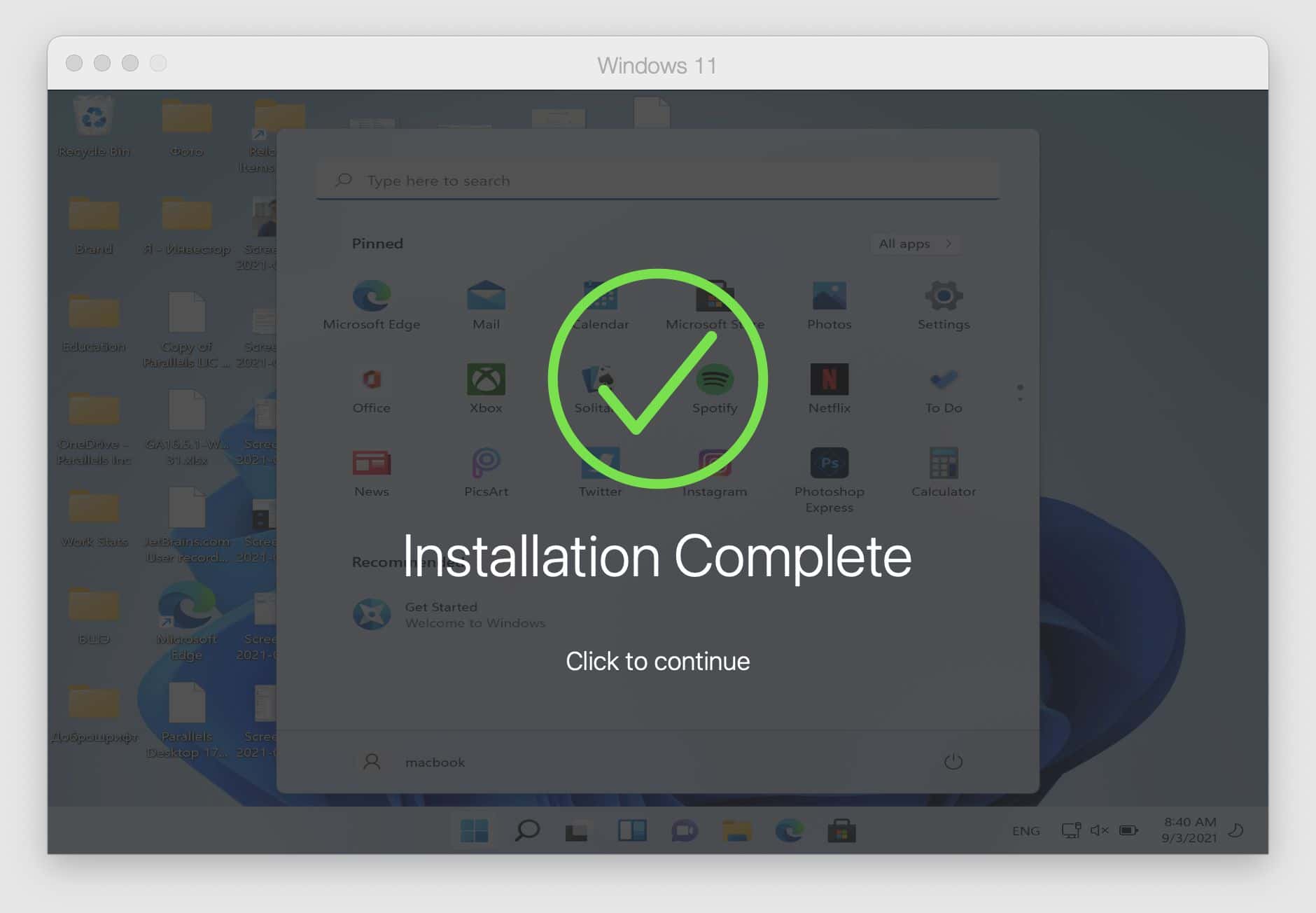1316x913 pixels.
Task: Open File Explorer from the taskbar
Action: [x=736, y=831]
